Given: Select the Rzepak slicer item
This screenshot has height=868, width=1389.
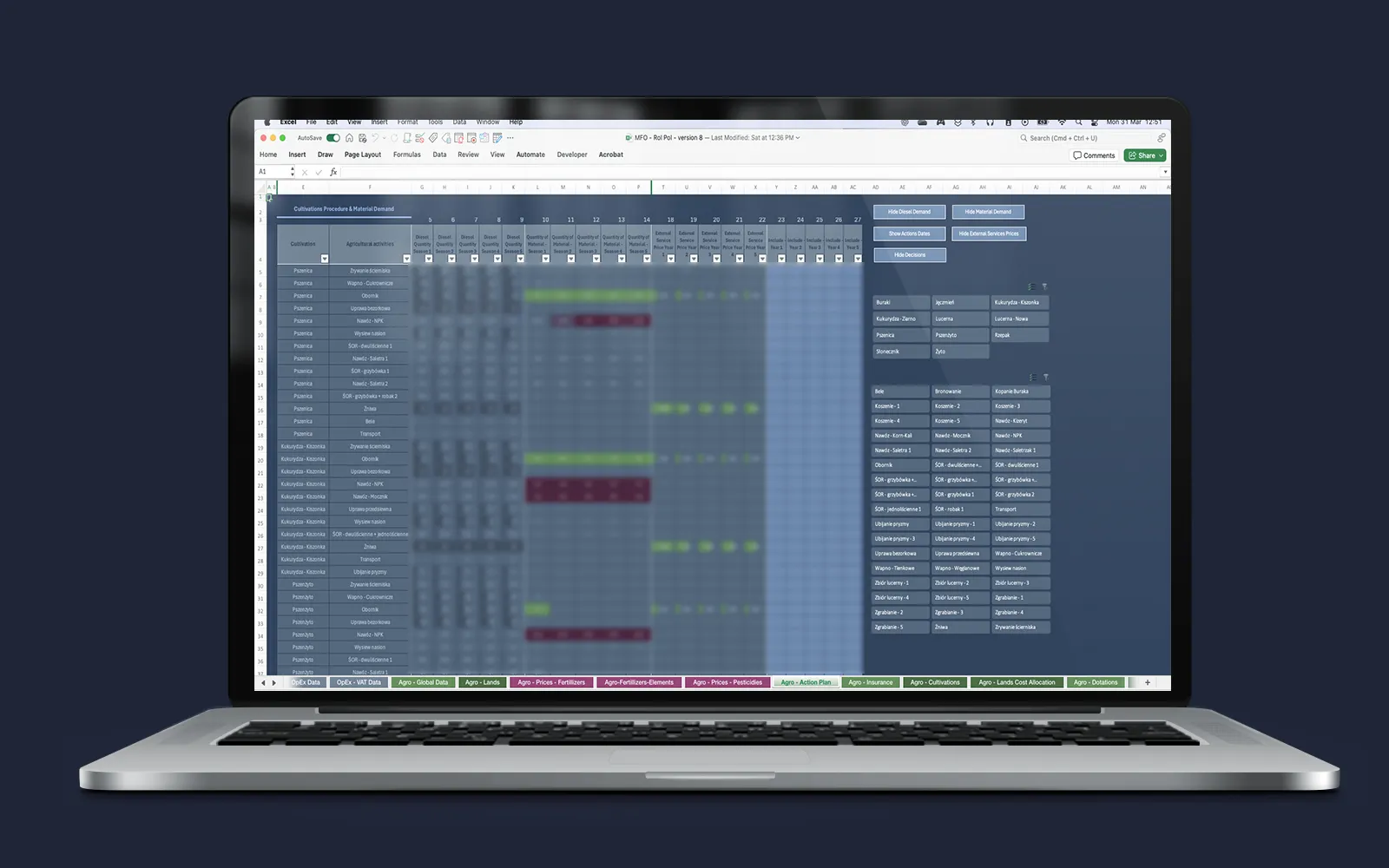Looking at the screenshot, I should click(x=1020, y=335).
